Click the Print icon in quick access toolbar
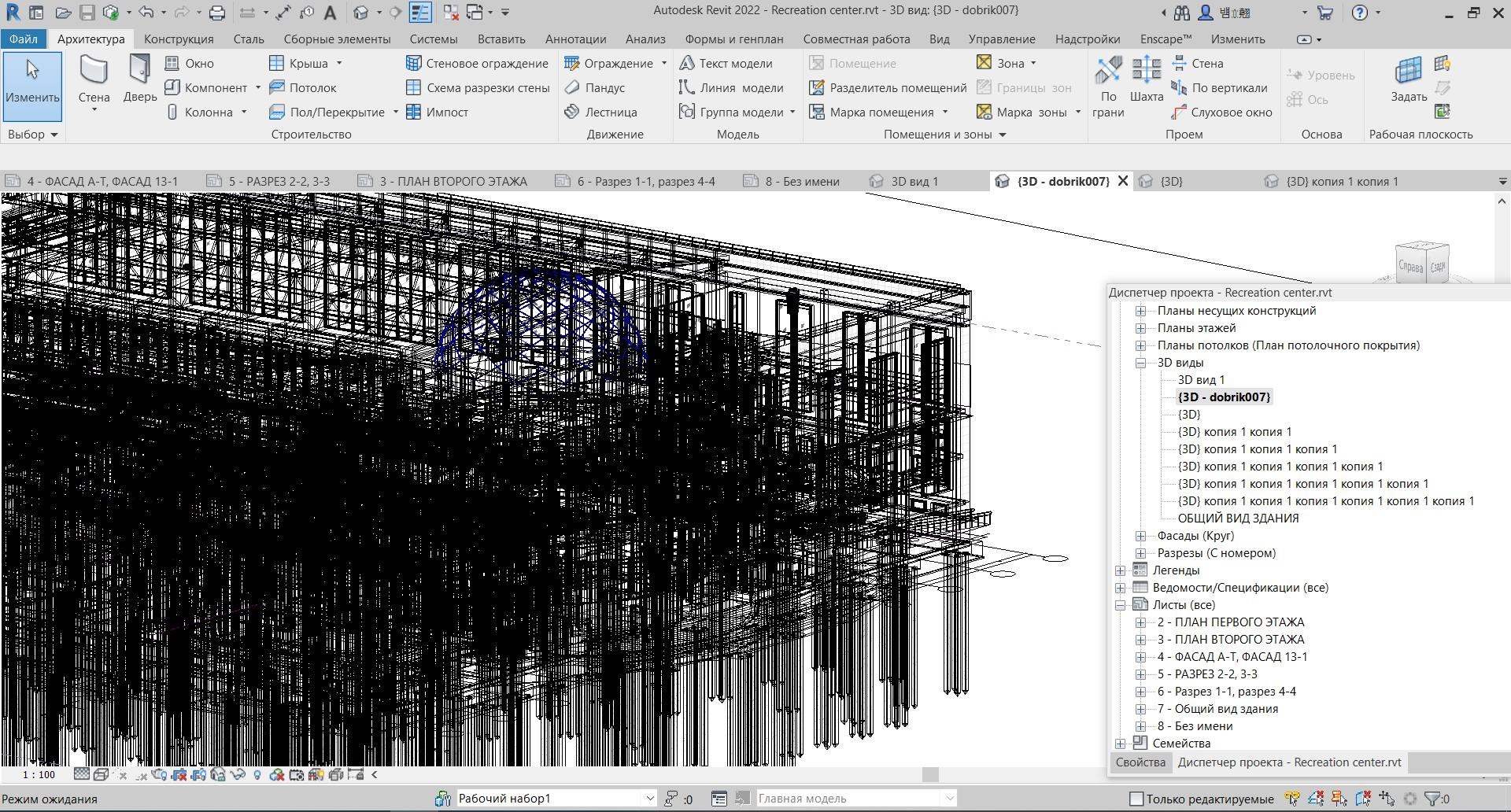The image size is (1511, 812). point(217,13)
